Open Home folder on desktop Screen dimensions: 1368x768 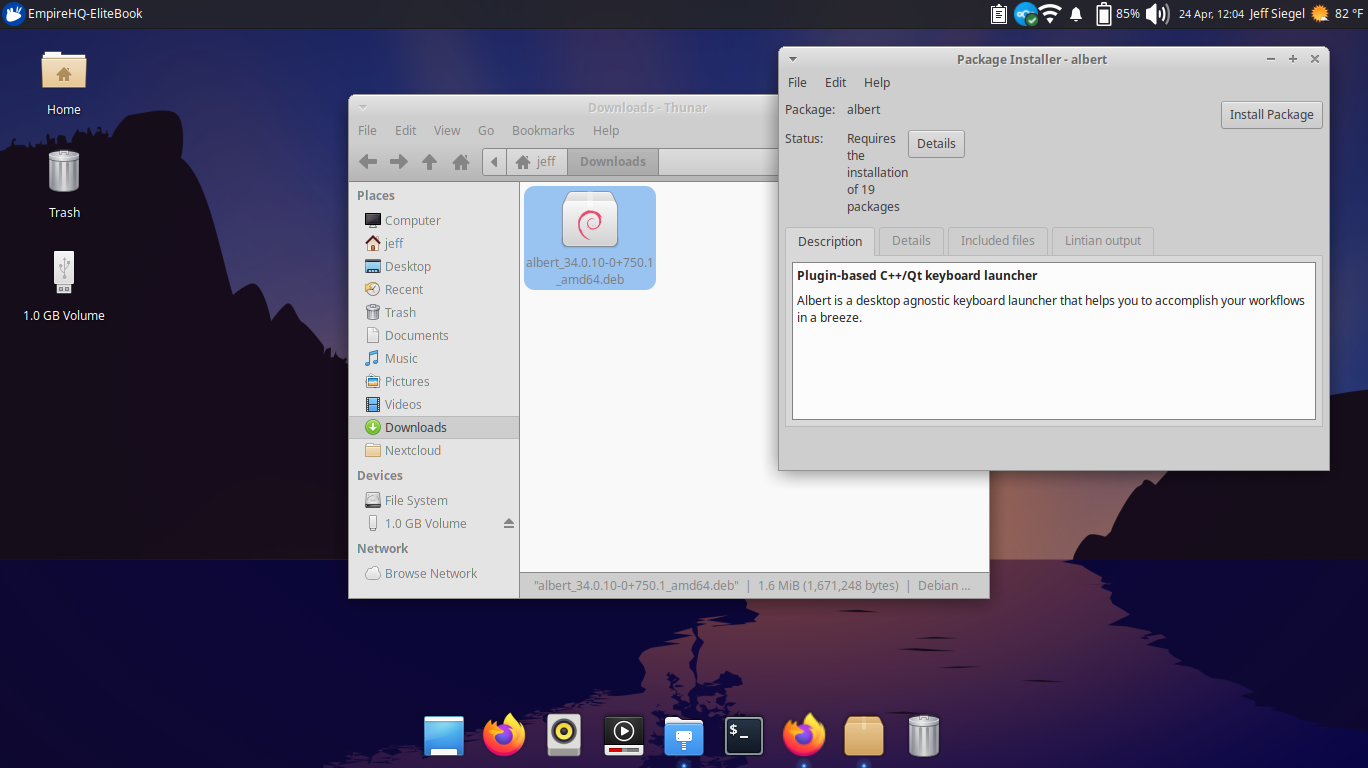point(64,83)
